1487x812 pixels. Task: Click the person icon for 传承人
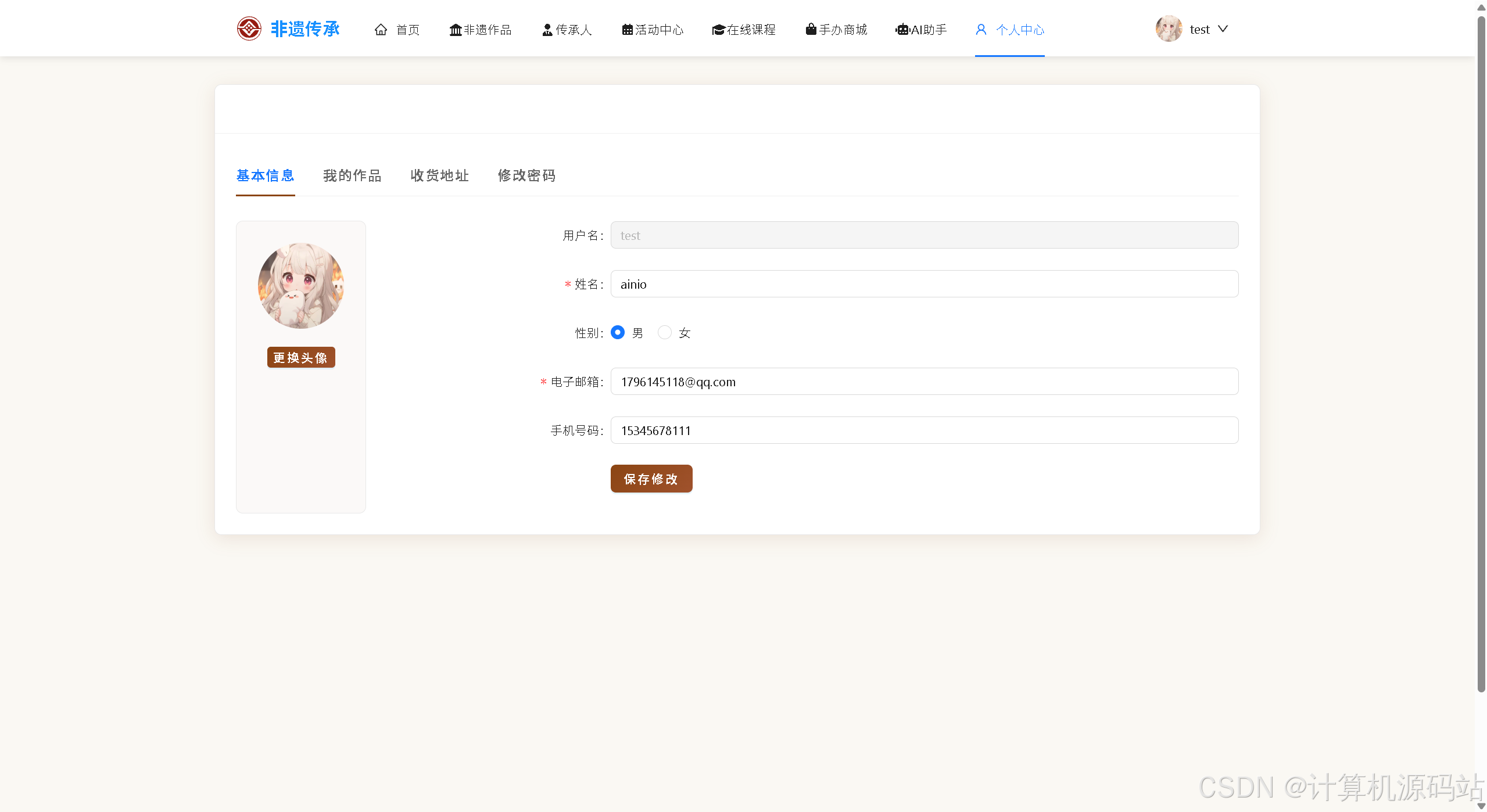[x=547, y=30]
